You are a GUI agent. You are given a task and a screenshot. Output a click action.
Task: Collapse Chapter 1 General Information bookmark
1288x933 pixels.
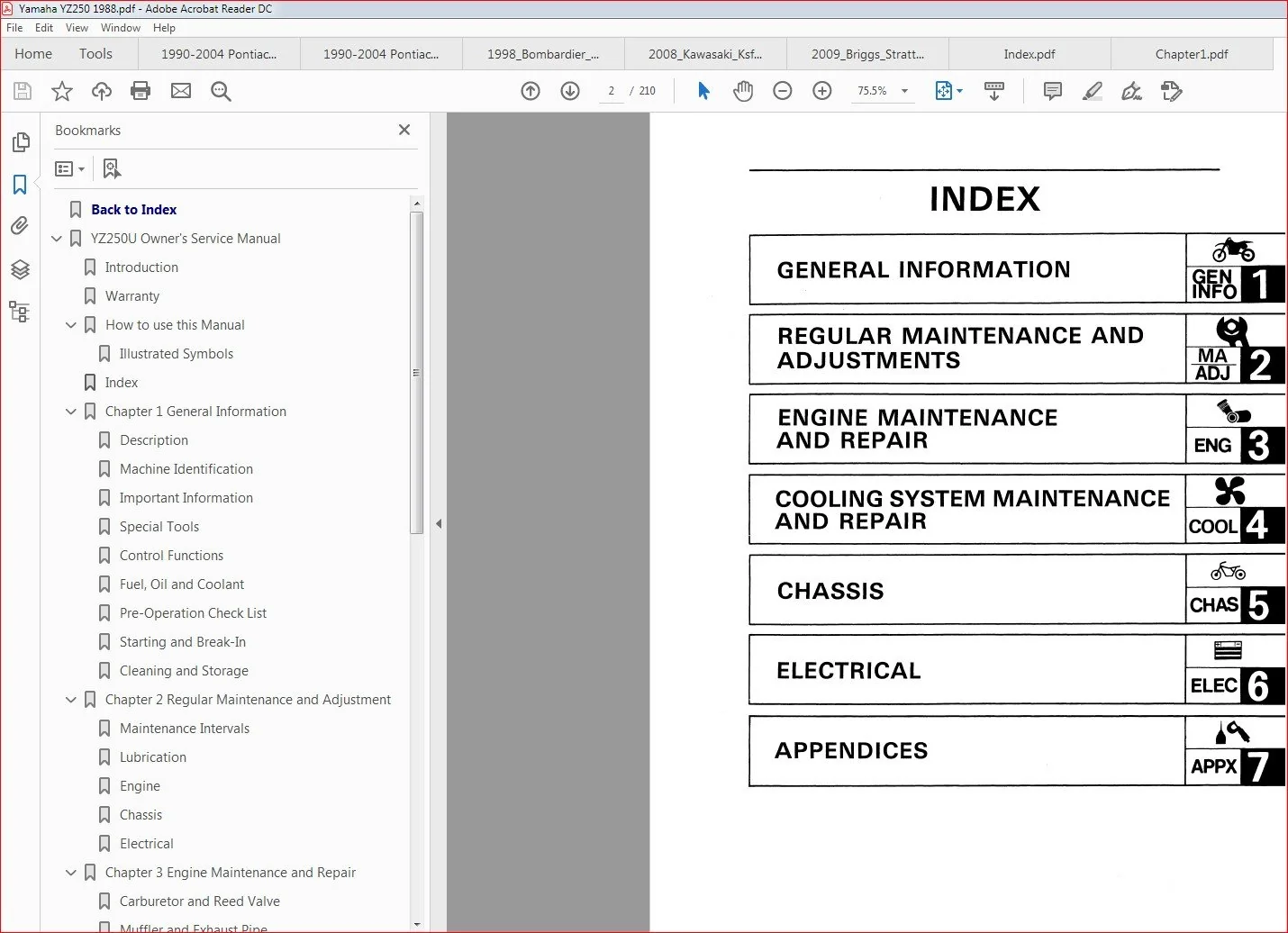71,412
